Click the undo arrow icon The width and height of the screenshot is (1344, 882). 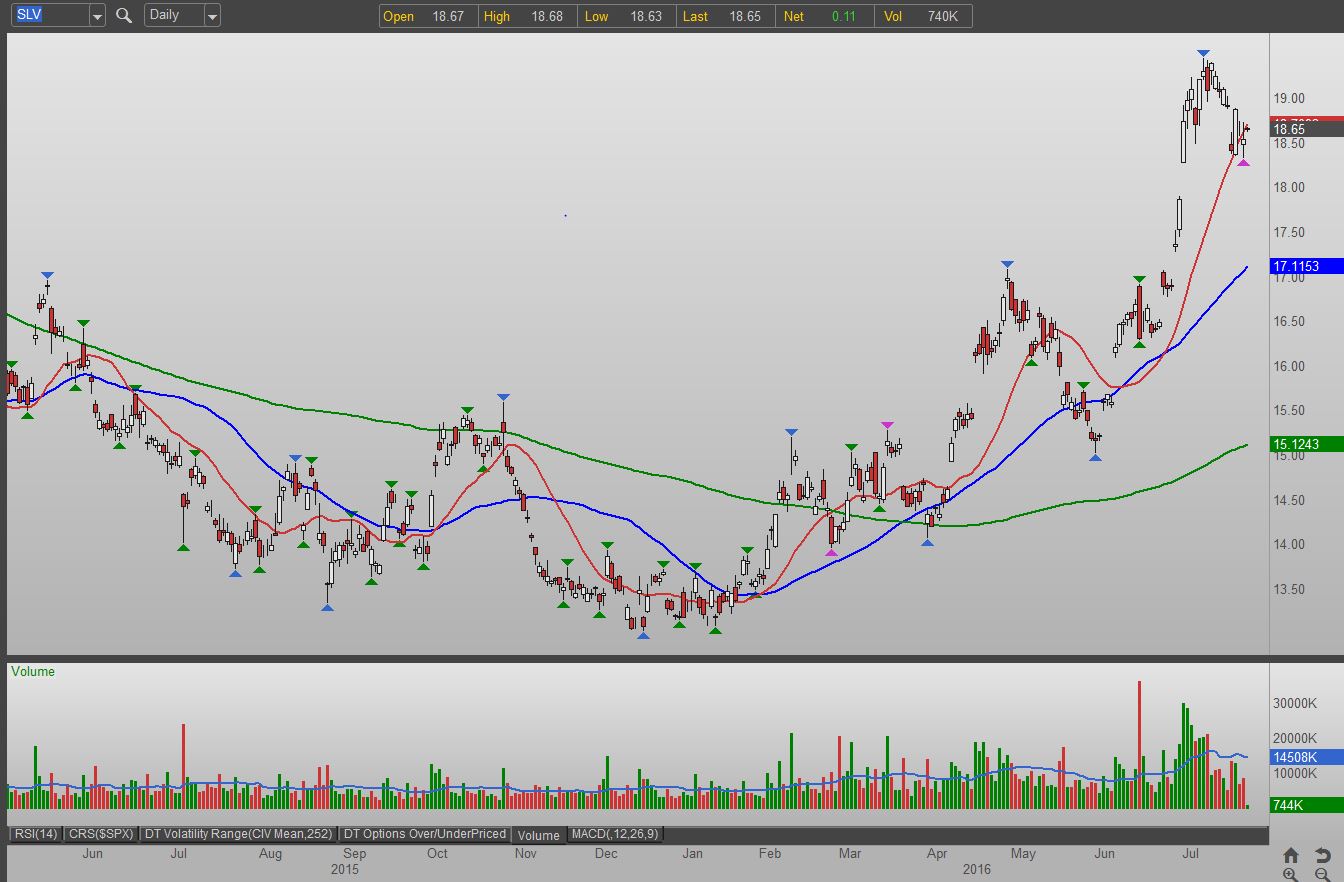[1322, 855]
